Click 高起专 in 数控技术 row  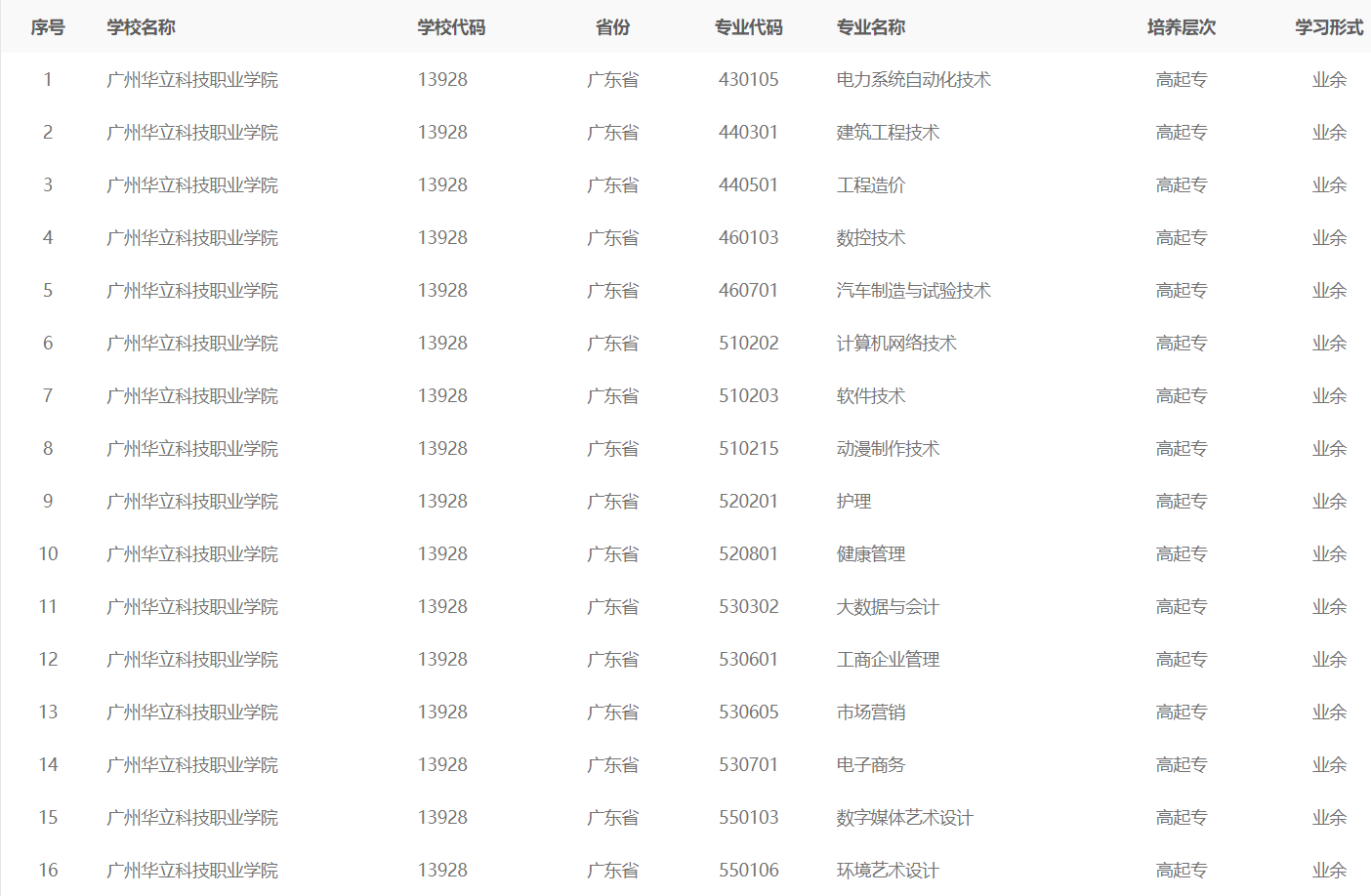1182,238
